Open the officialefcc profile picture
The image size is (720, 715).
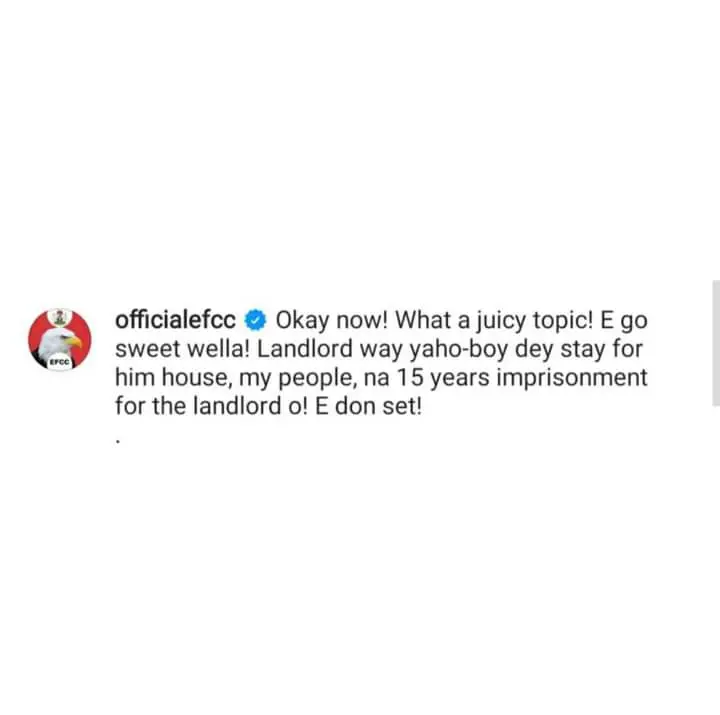(60, 339)
